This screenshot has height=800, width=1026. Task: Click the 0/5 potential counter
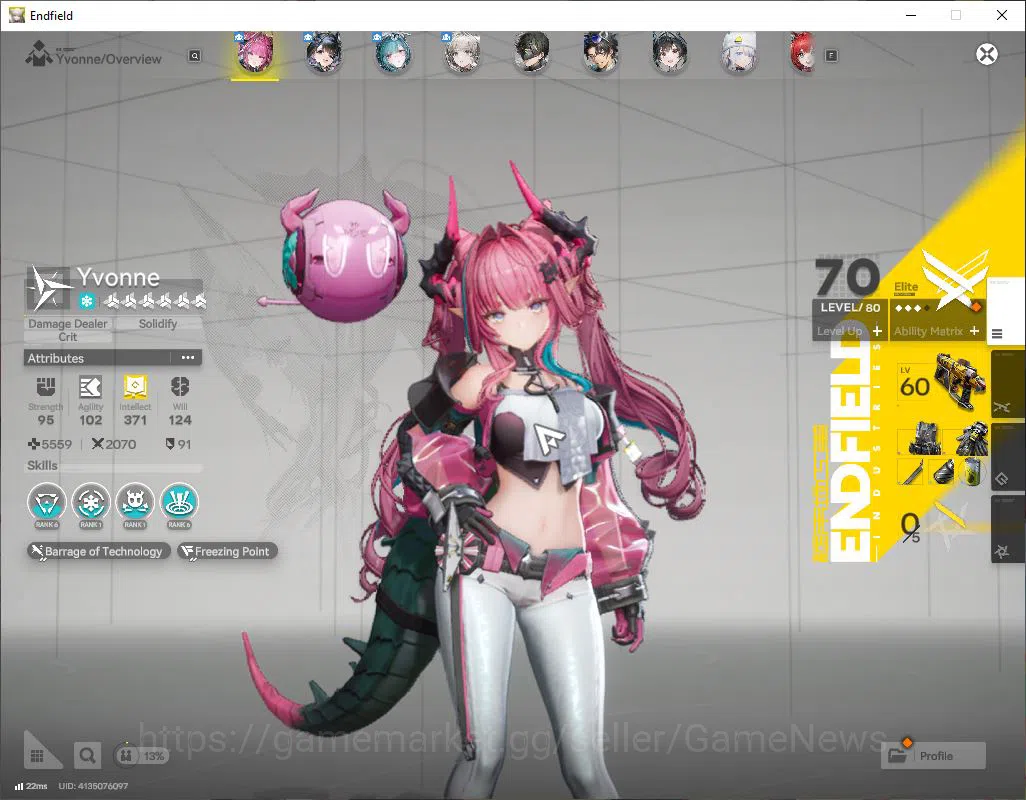pos(910,527)
